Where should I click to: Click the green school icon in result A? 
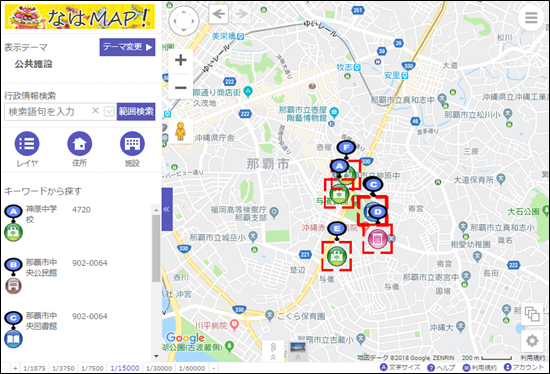[13, 232]
